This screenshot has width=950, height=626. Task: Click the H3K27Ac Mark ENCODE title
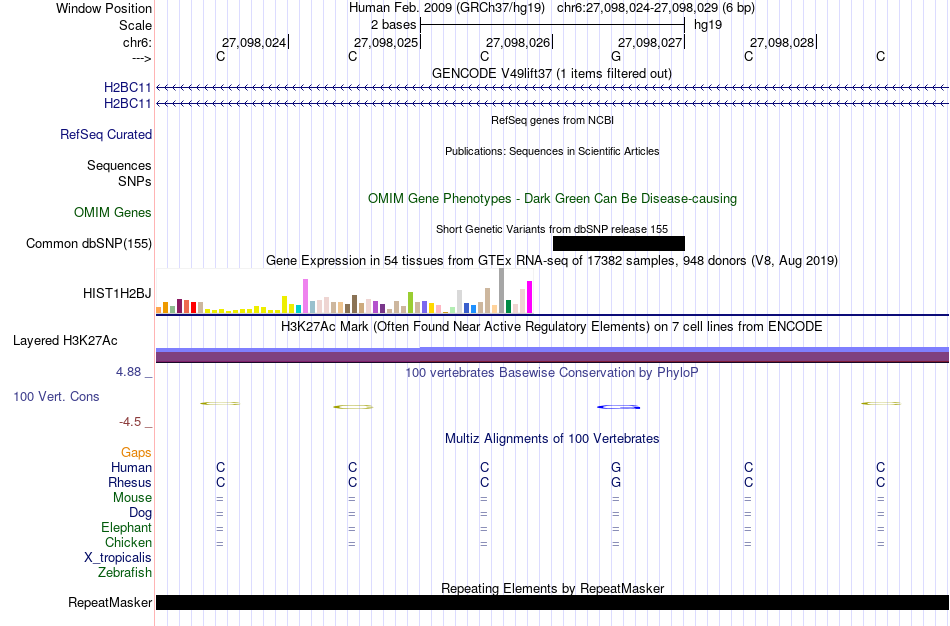pyautogui.click(x=552, y=327)
